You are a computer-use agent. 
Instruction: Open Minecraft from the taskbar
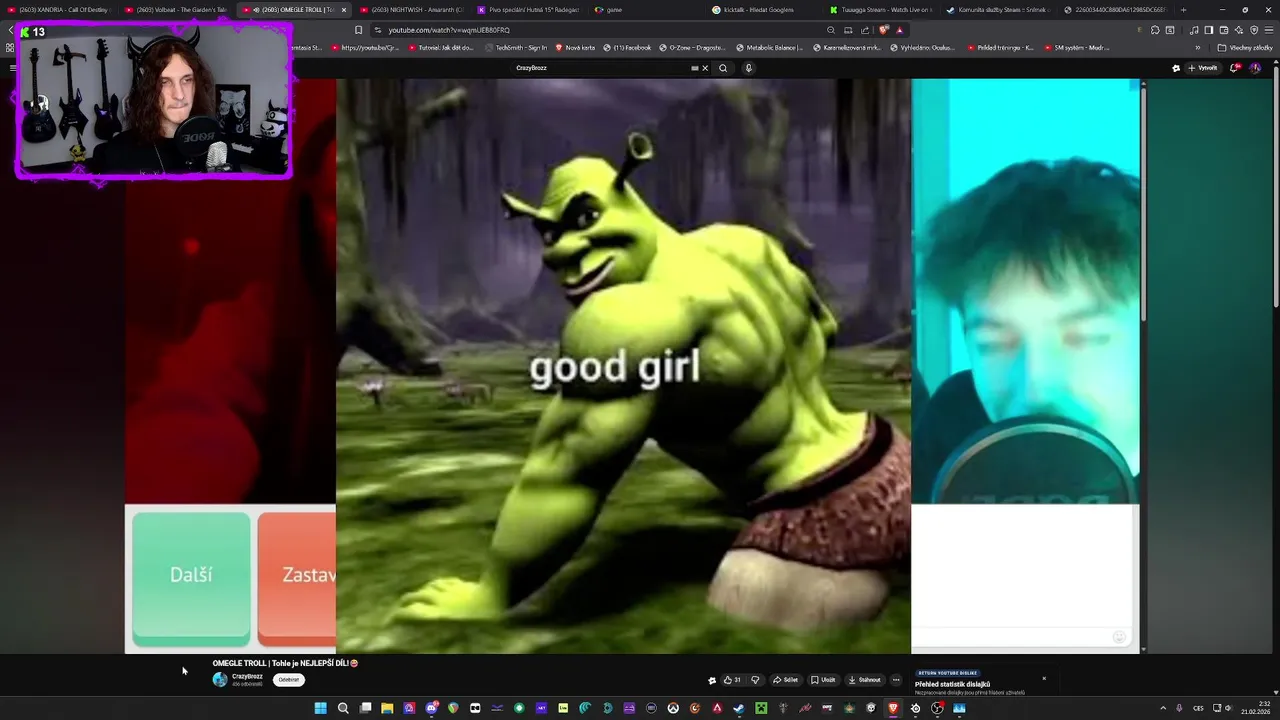point(761,708)
